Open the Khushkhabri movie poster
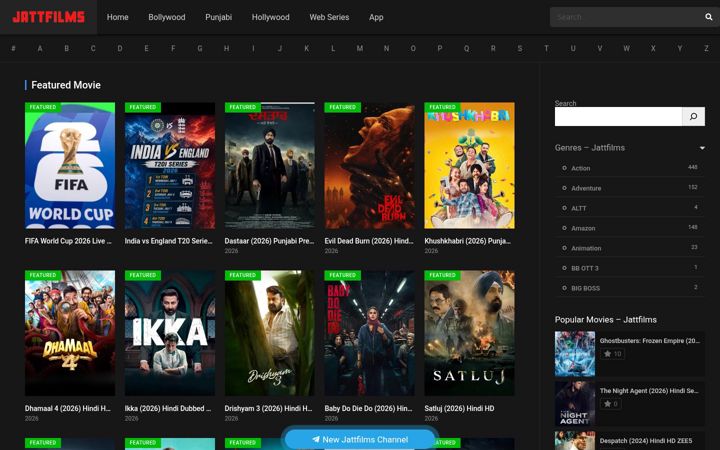The height and width of the screenshot is (450, 720). tap(469, 165)
